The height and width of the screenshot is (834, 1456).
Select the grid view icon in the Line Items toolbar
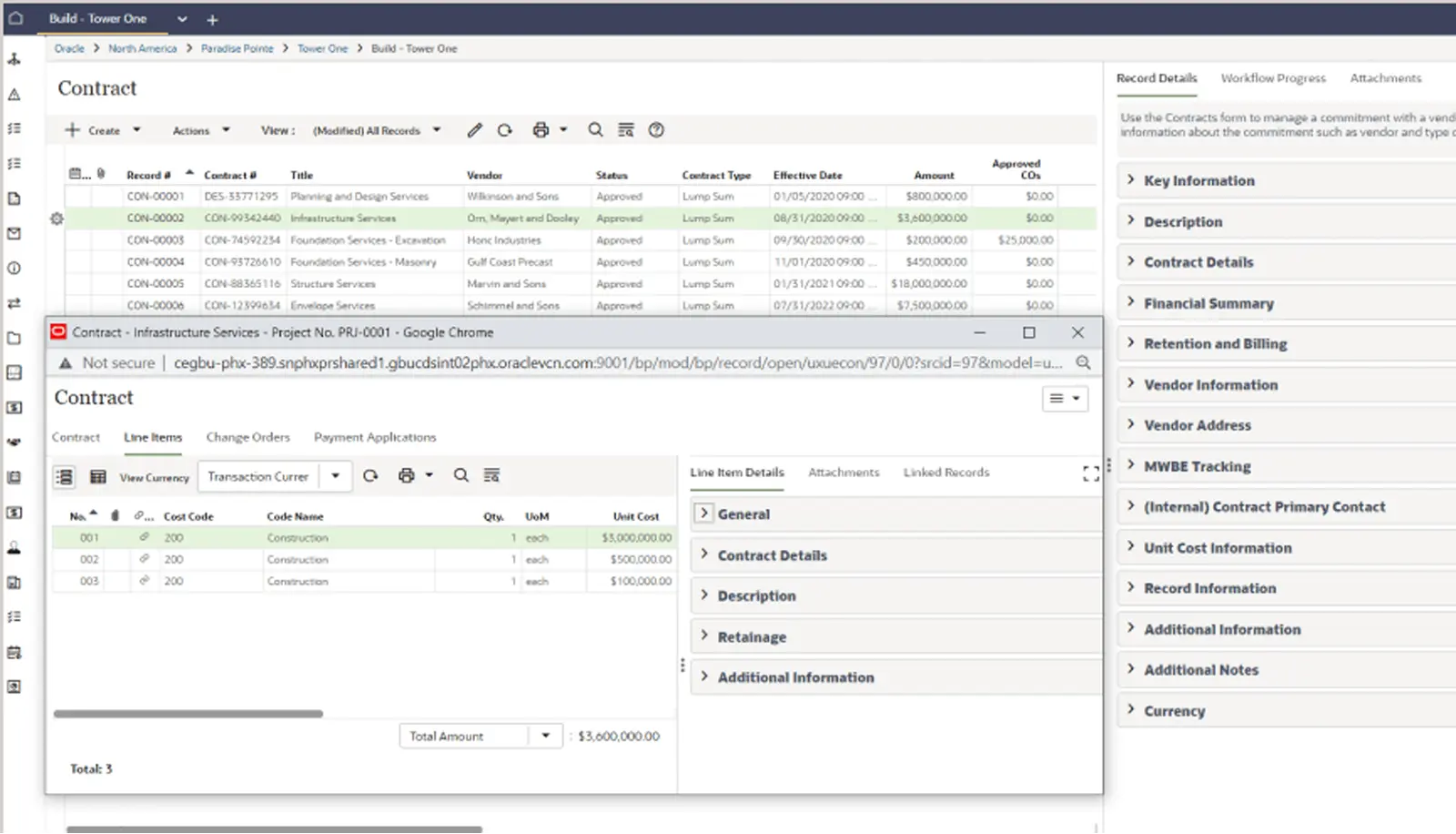97,475
